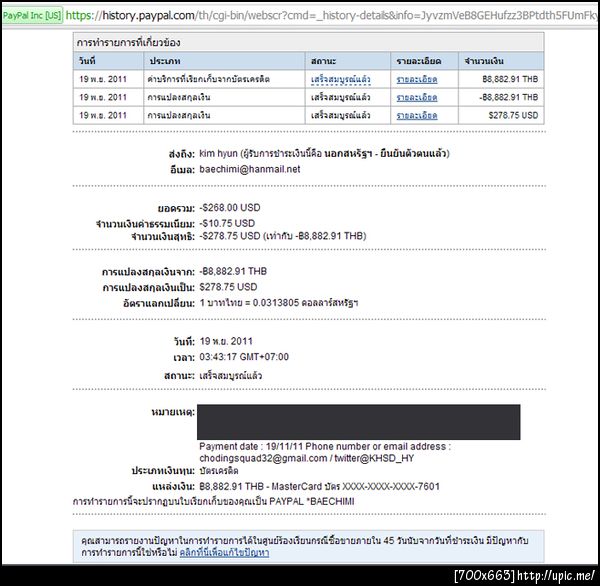Image resolution: width=600 pixels, height=586 pixels.
Task: Click the email baechimi@hanmail.net
Action: [250, 169]
